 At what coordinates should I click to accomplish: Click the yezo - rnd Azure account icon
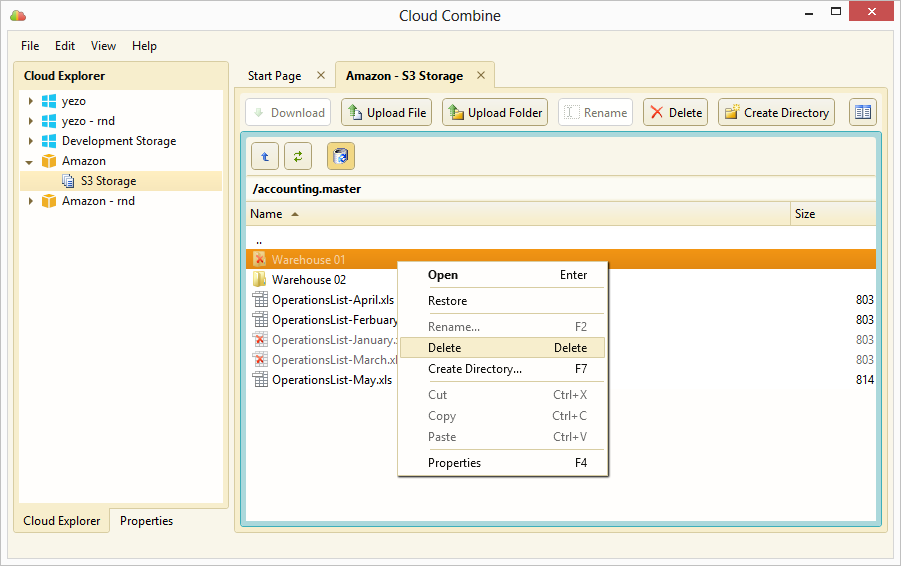[x=49, y=121]
